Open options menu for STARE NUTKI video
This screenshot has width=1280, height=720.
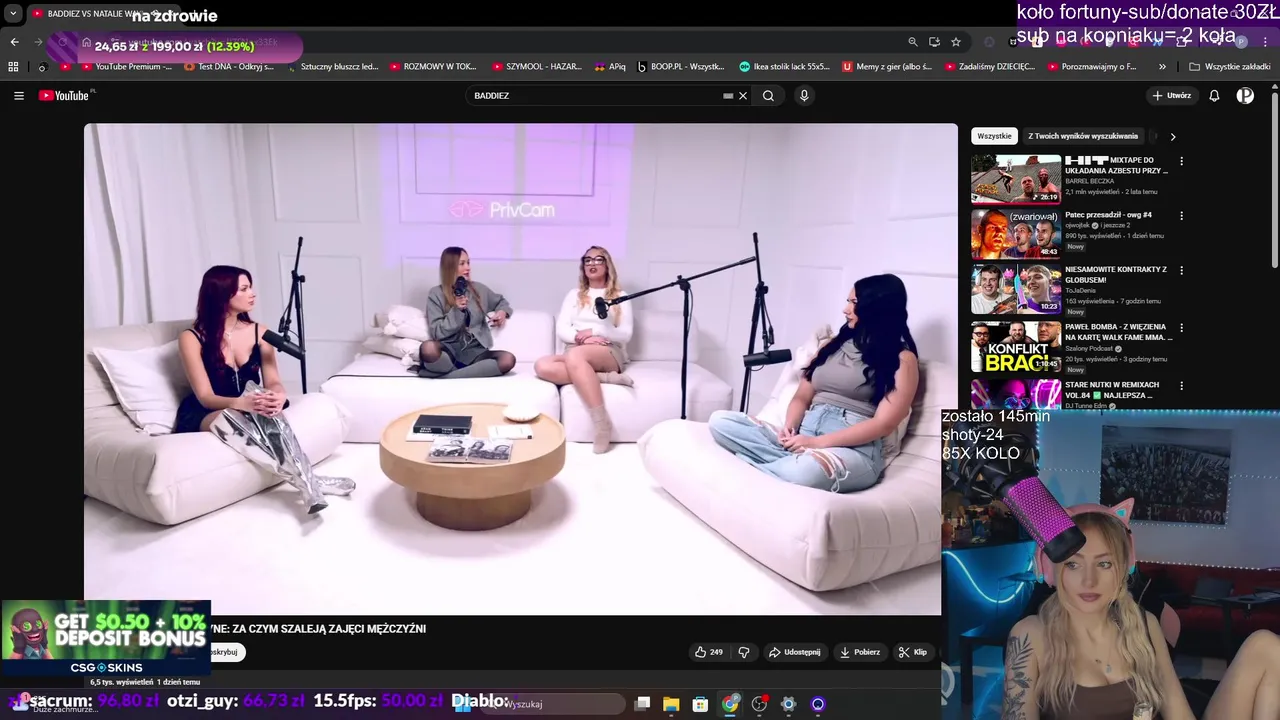[1181, 386]
